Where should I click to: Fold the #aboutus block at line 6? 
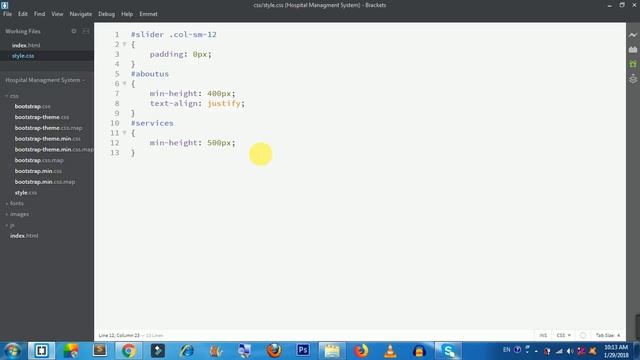click(124, 83)
